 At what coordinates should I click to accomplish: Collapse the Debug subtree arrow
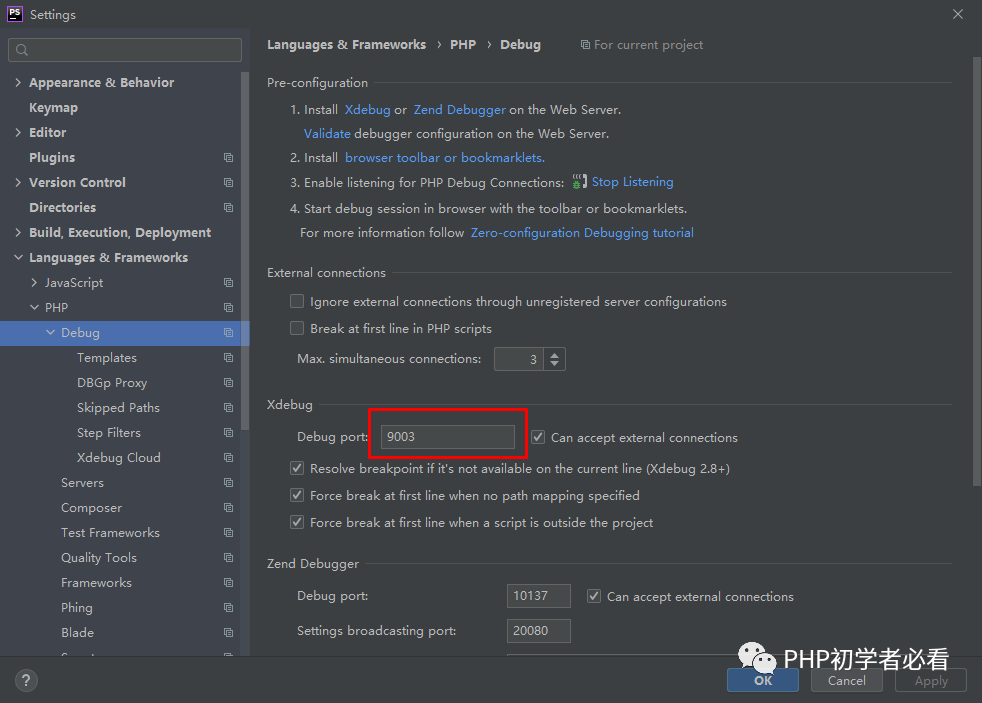[x=51, y=333]
